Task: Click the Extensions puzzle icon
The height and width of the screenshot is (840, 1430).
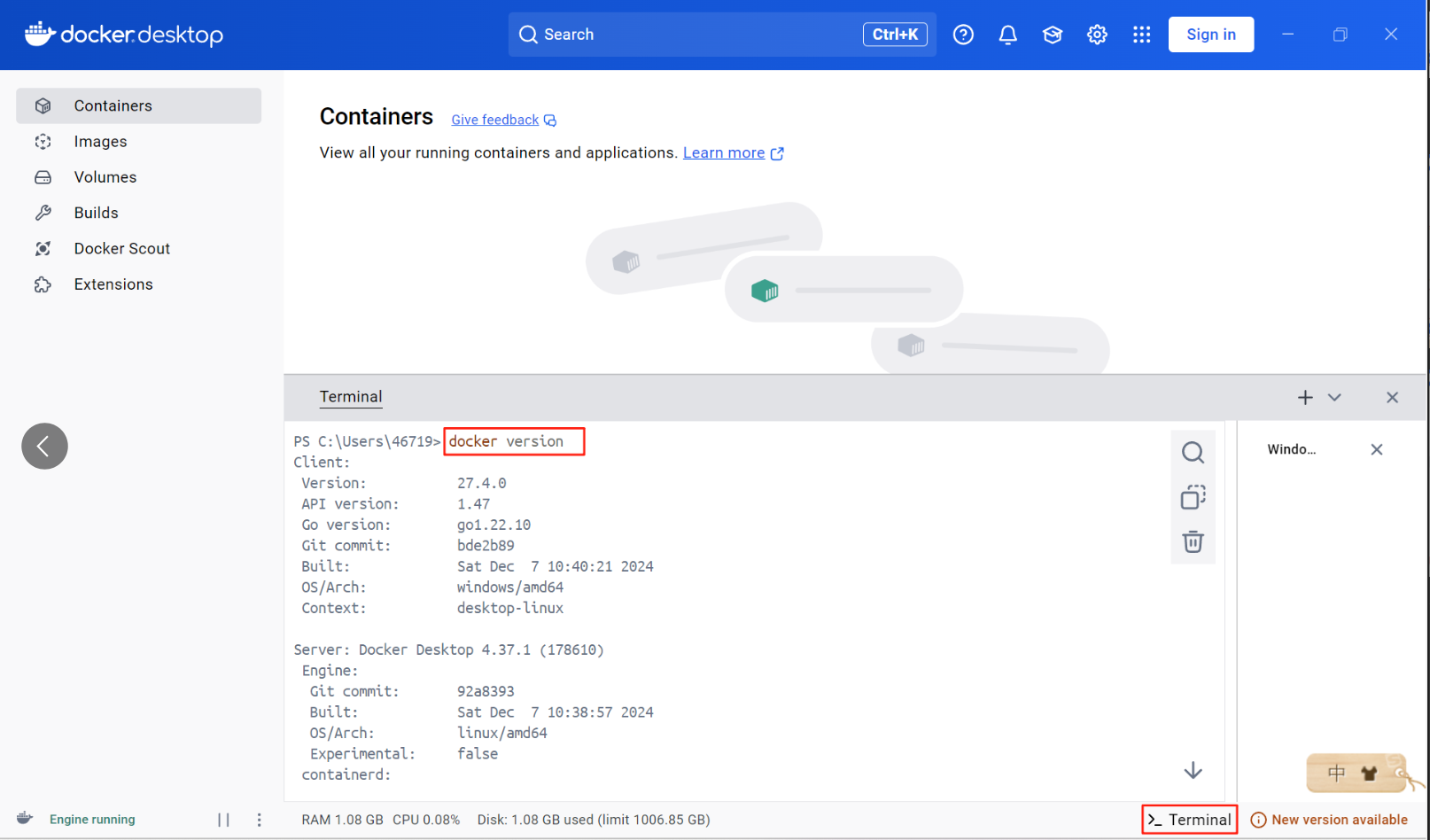Action: [43, 284]
